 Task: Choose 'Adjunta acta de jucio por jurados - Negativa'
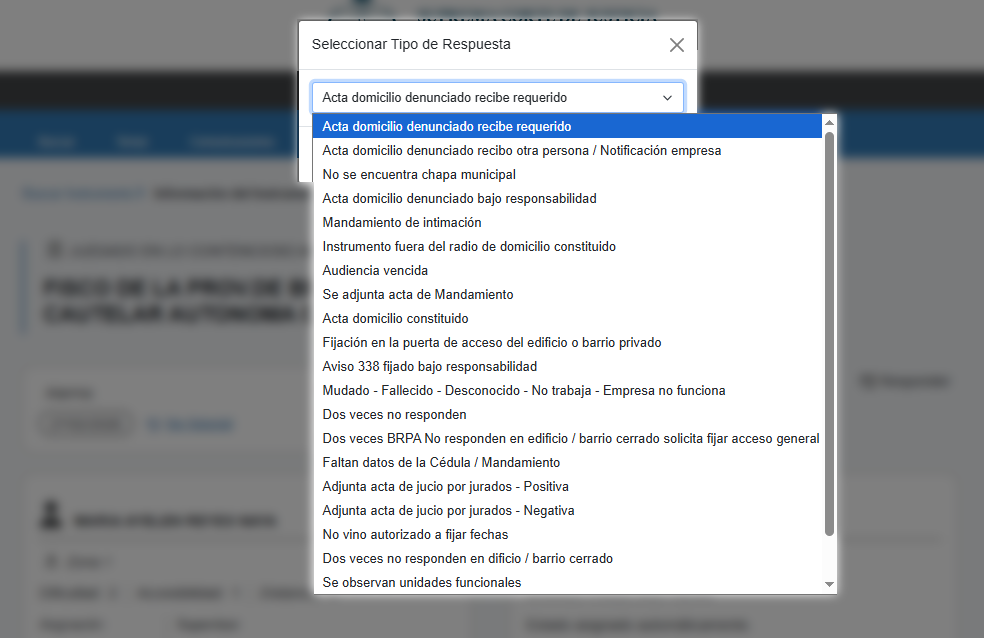coord(448,511)
